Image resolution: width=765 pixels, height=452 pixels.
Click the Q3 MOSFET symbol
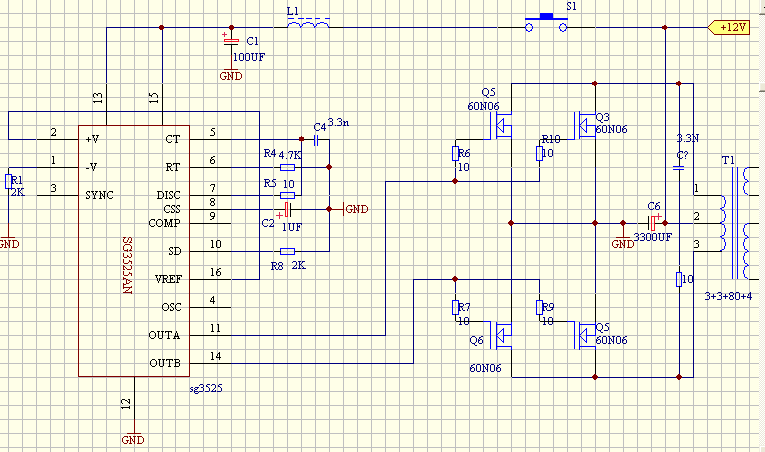pos(585,123)
